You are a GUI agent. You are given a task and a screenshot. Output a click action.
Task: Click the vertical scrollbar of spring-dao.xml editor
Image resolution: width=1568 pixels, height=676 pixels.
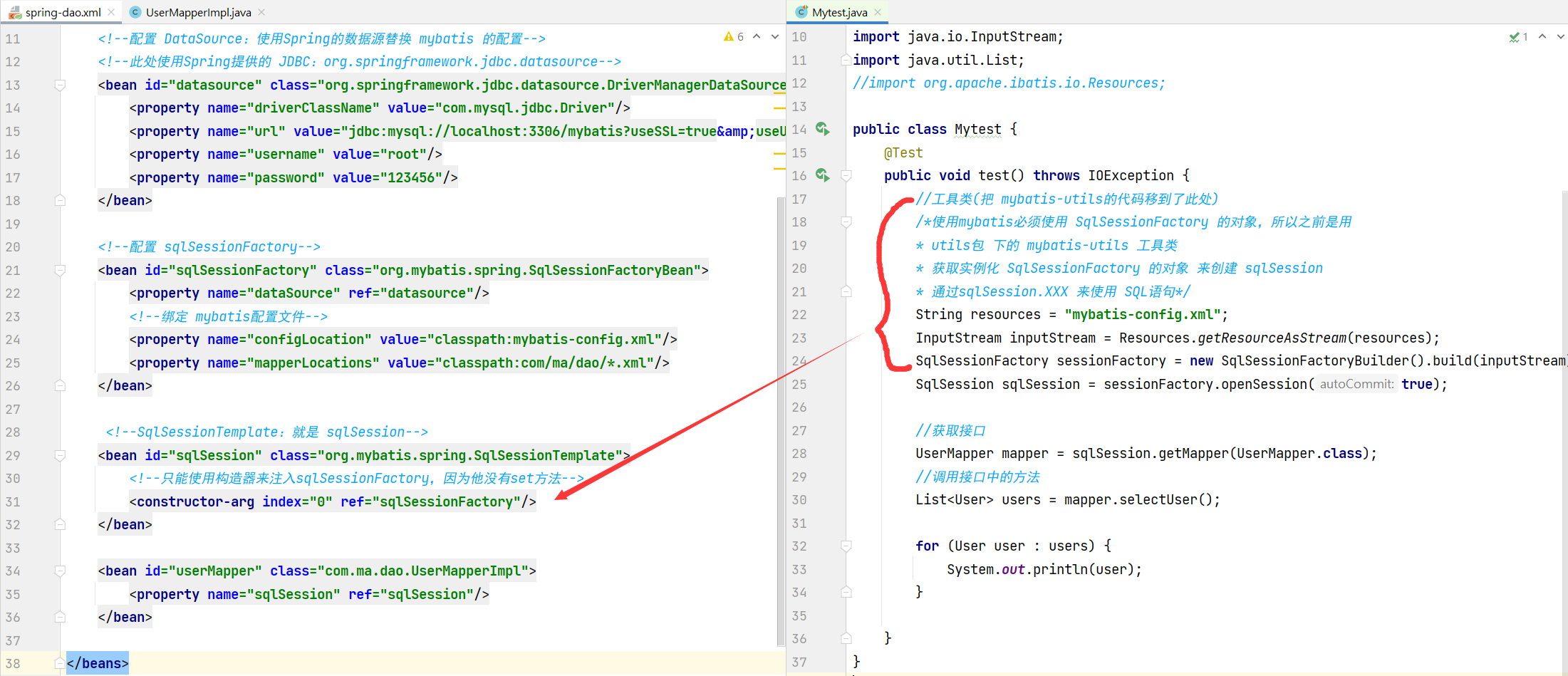tap(781, 420)
